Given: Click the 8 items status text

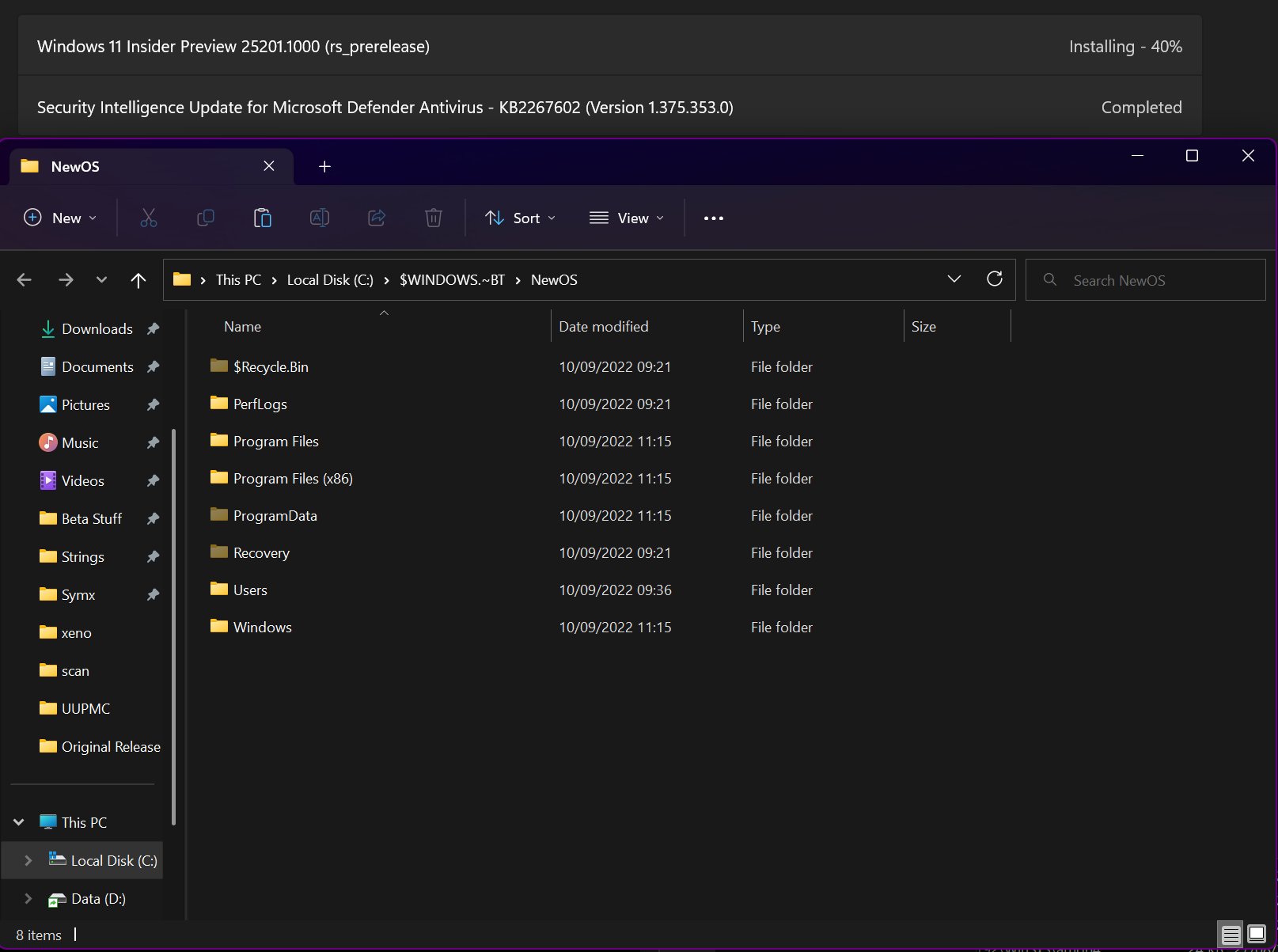Looking at the screenshot, I should [39, 935].
